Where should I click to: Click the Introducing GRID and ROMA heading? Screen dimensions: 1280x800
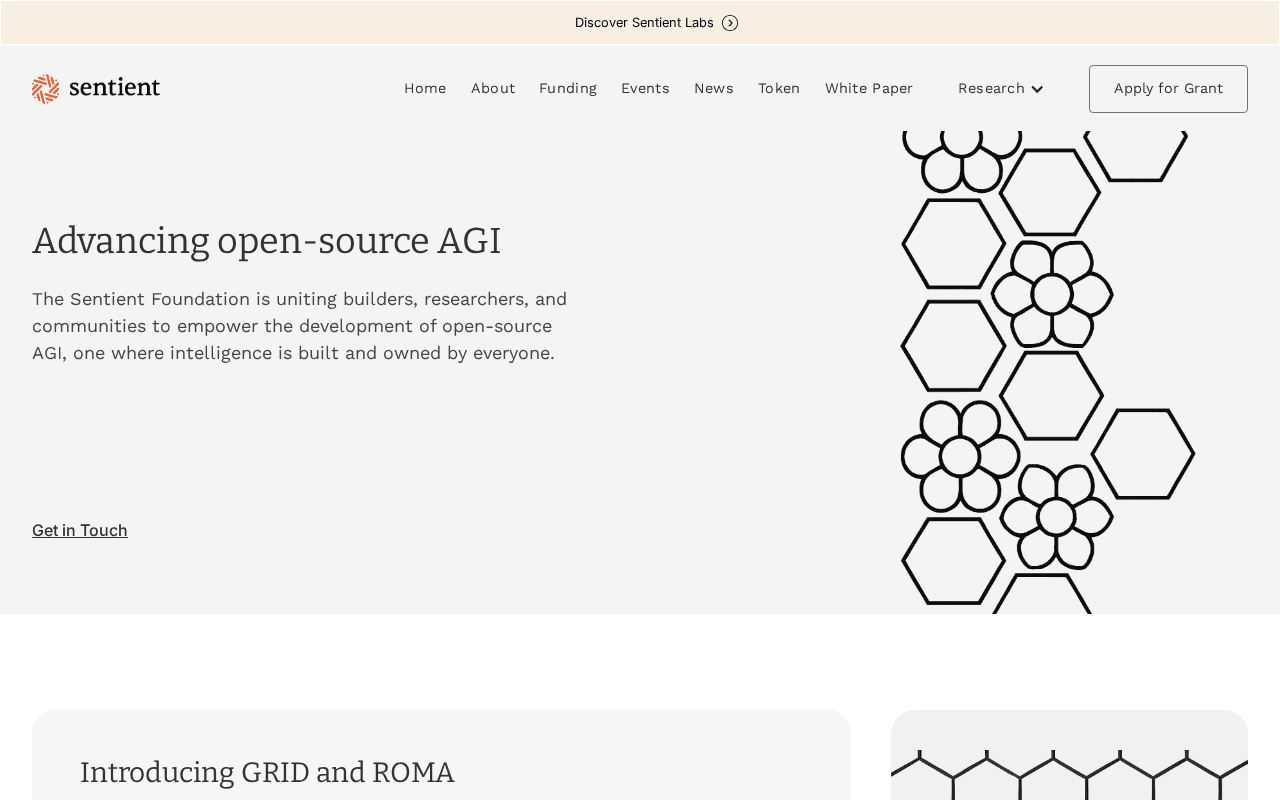[x=267, y=772]
